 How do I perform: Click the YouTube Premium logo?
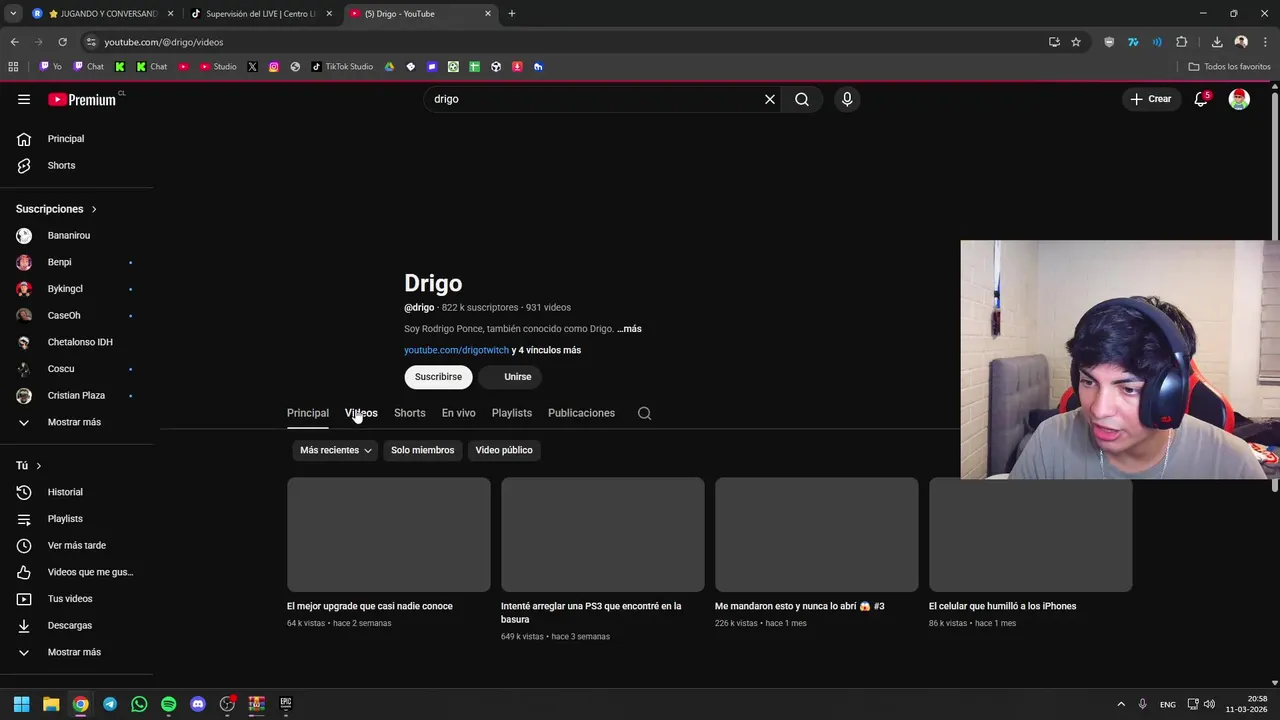[82, 99]
